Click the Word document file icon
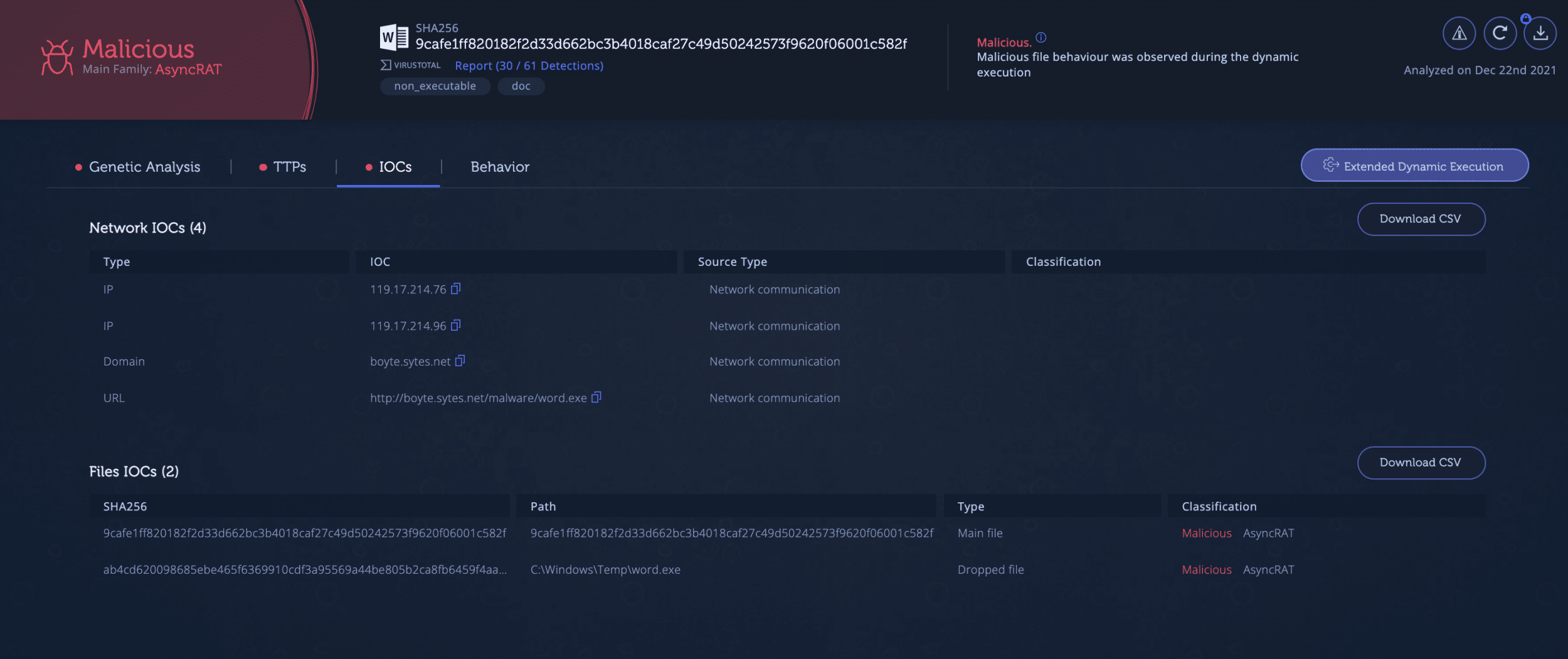This screenshot has height=659, width=1568. point(394,38)
